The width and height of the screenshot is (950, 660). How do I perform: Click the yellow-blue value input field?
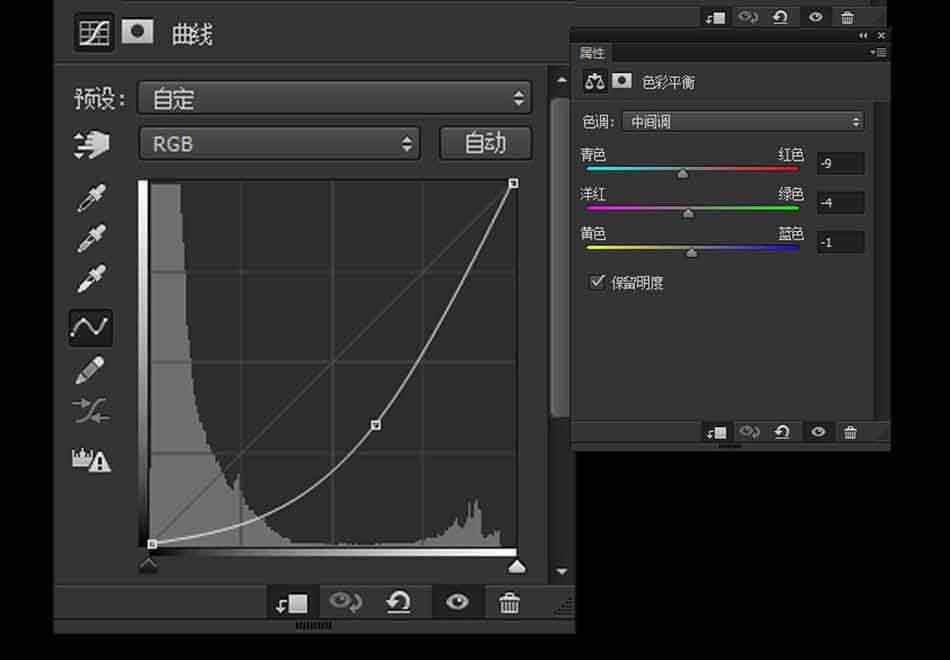point(840,242)
